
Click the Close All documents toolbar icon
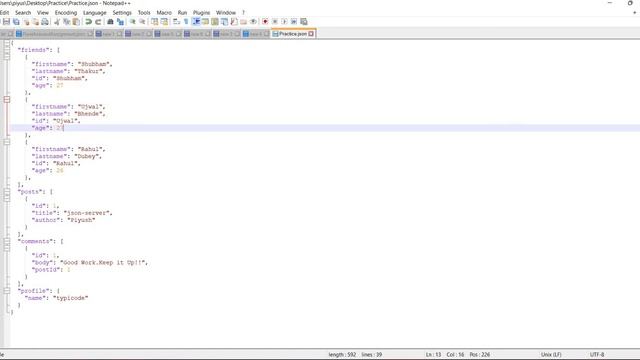(x=36, y=21)
